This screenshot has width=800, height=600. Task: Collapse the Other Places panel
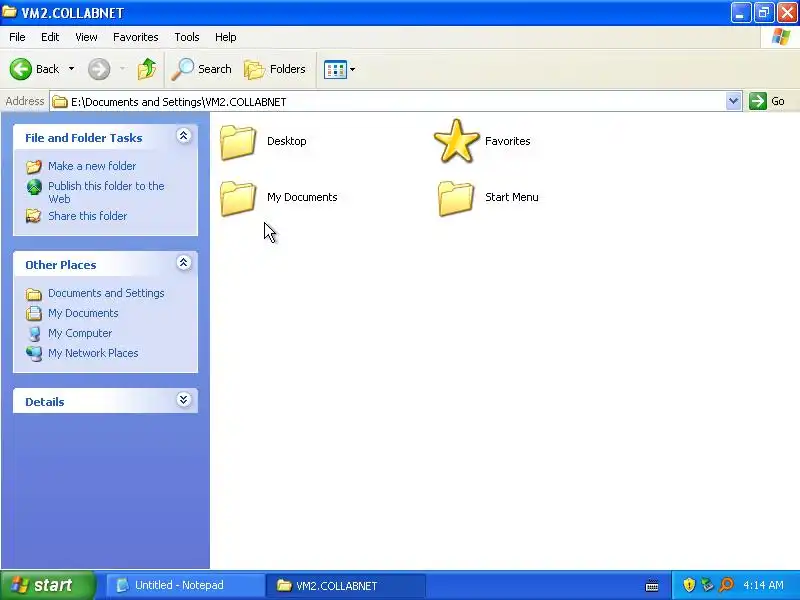(184, 263)
